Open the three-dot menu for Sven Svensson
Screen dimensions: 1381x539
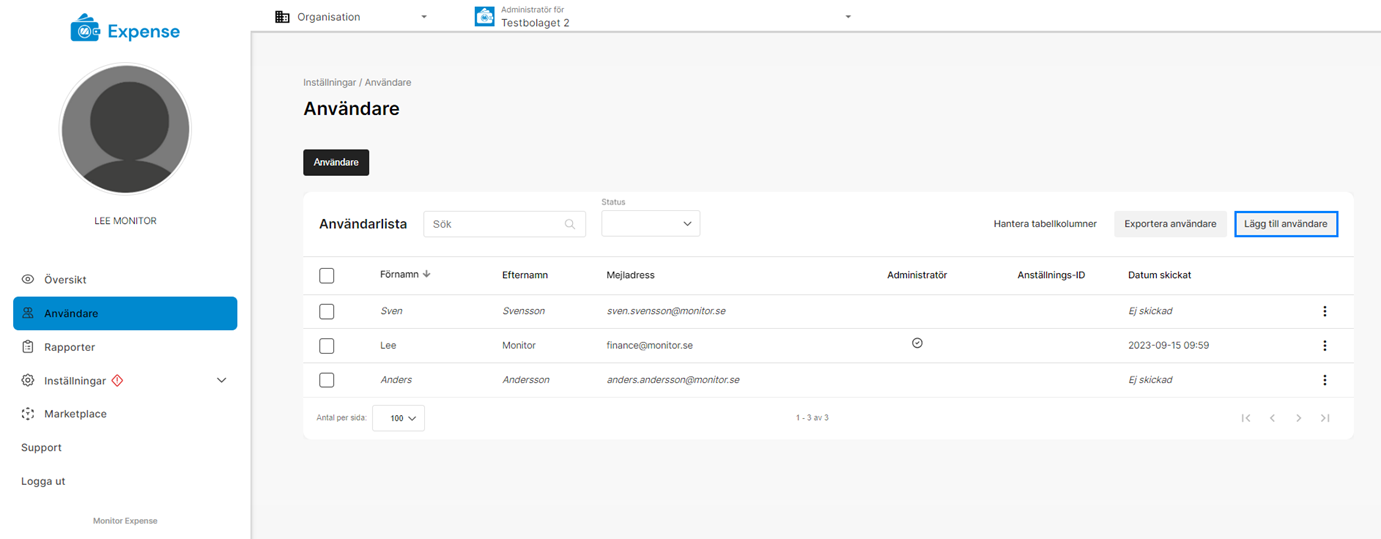(x=1324, y=311)
